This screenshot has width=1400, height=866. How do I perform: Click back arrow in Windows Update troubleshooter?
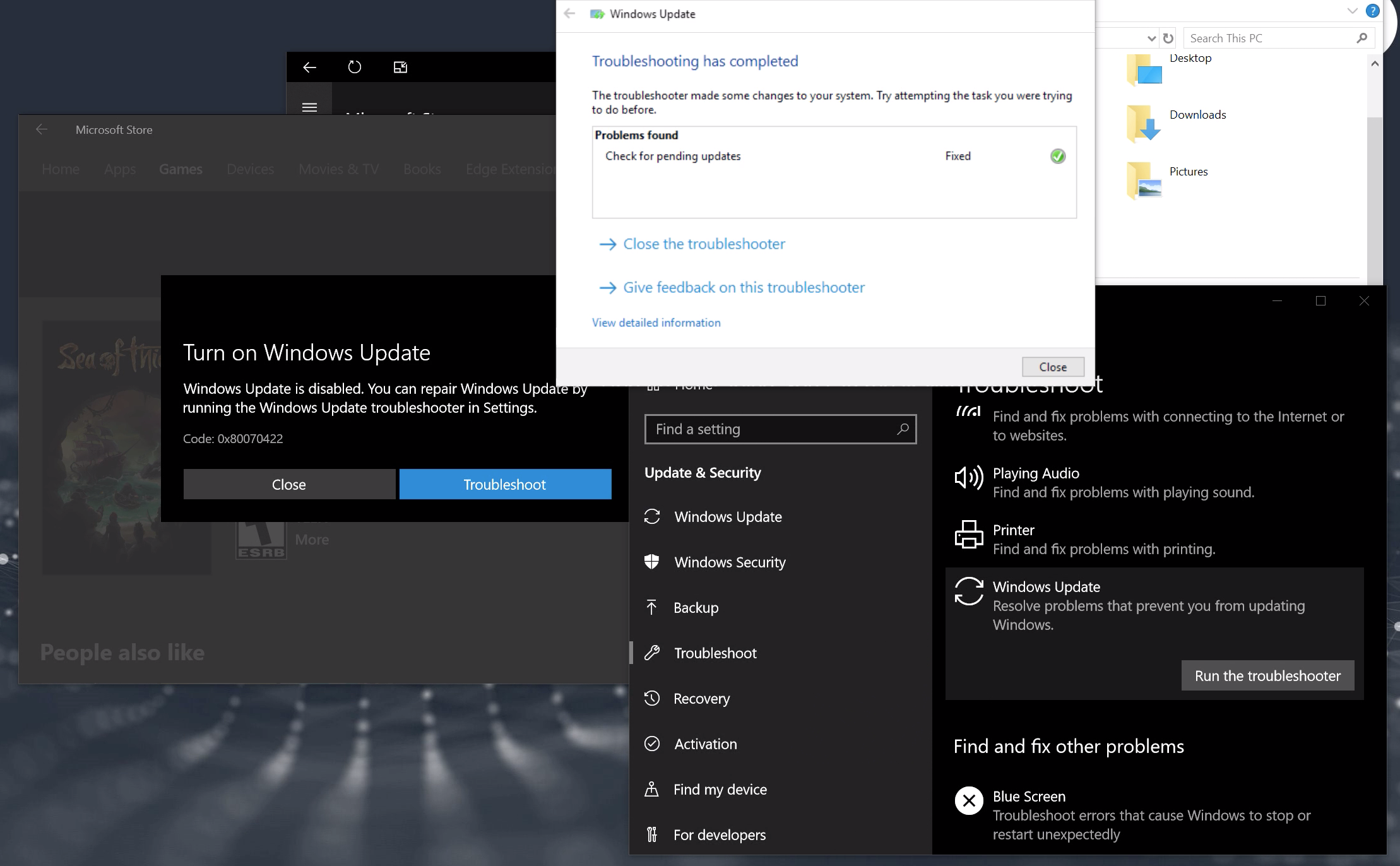[x=569, y=13]
